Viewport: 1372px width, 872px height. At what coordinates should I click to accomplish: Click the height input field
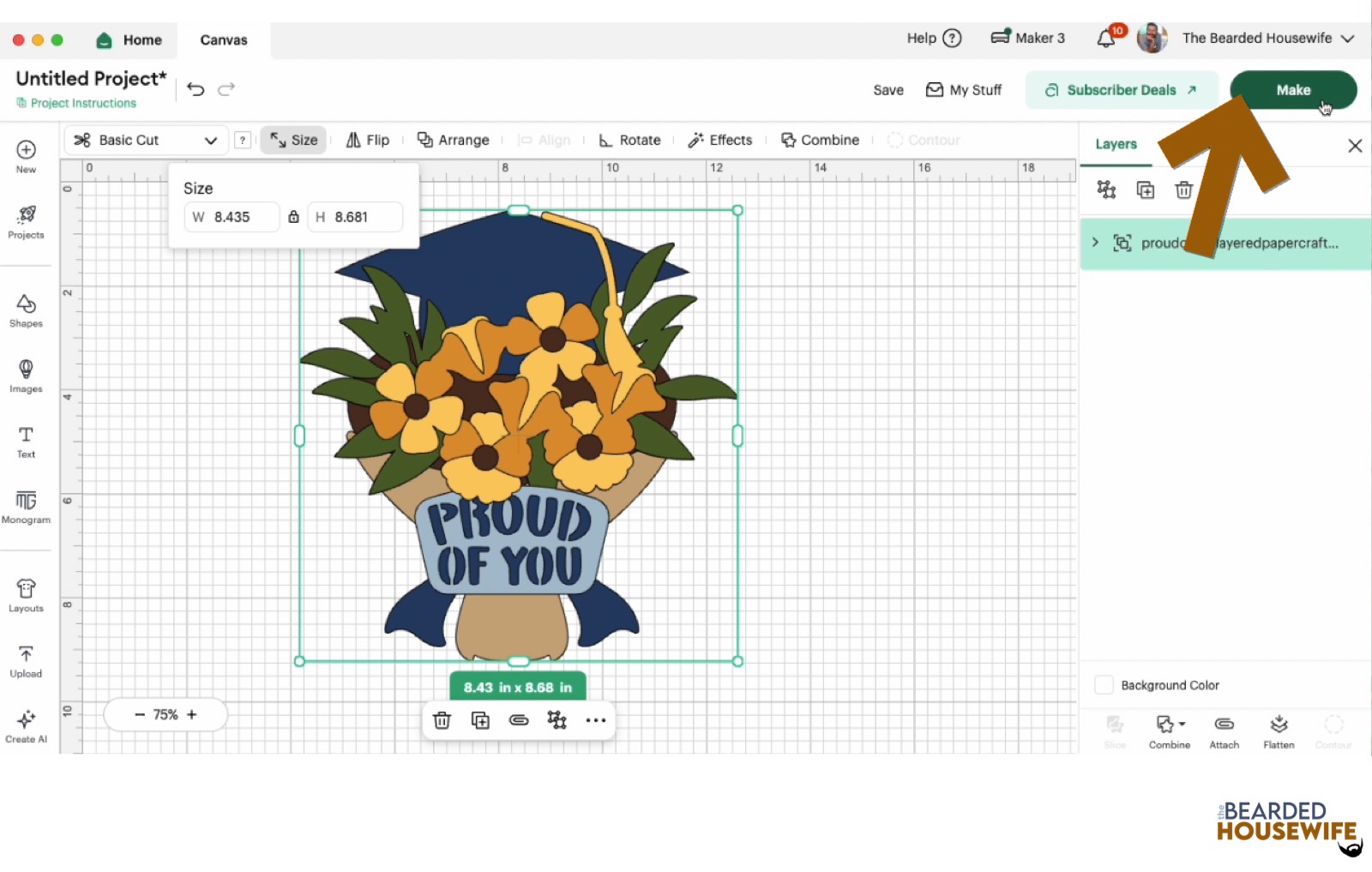tap(355, 217)
